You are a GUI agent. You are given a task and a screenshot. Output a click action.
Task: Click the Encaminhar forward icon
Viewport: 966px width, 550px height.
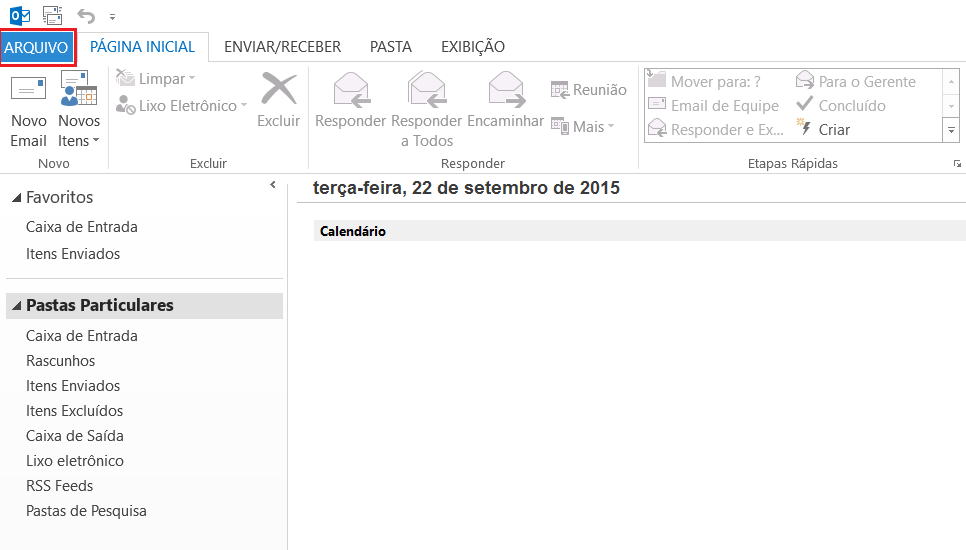(506, 90)
